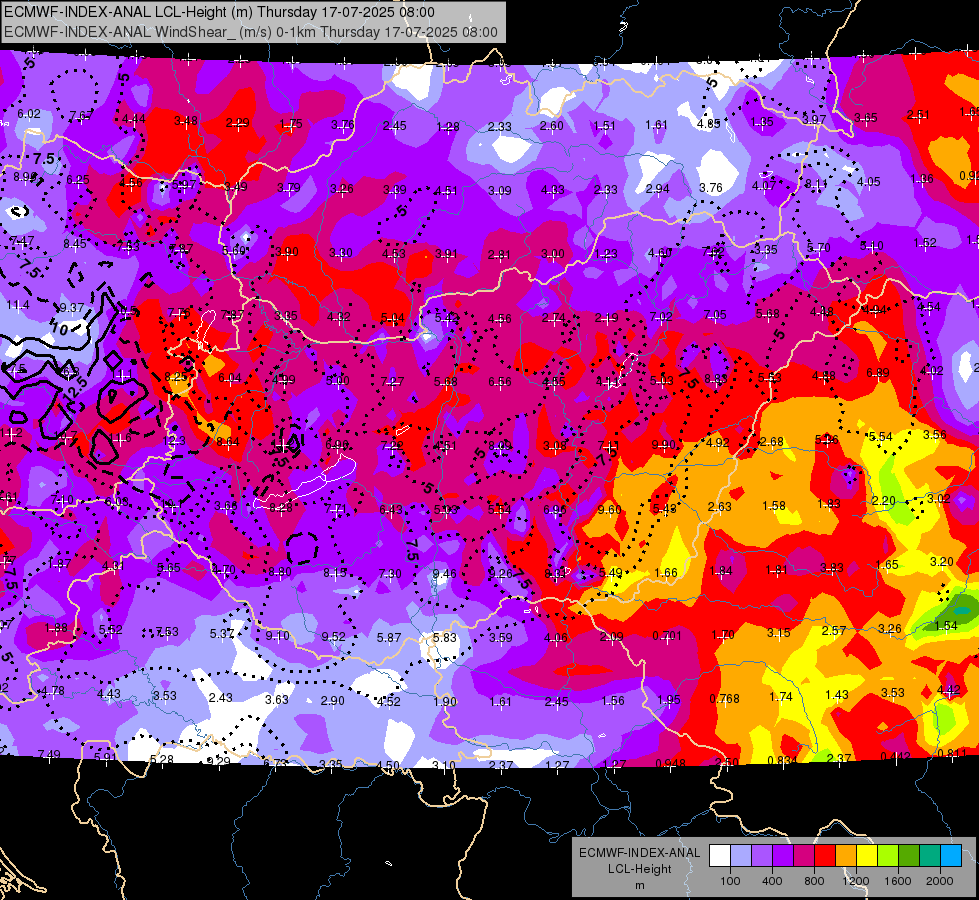Click the 'ECMWF-INDEX-ANAL' legend heading

click(639, 853)
